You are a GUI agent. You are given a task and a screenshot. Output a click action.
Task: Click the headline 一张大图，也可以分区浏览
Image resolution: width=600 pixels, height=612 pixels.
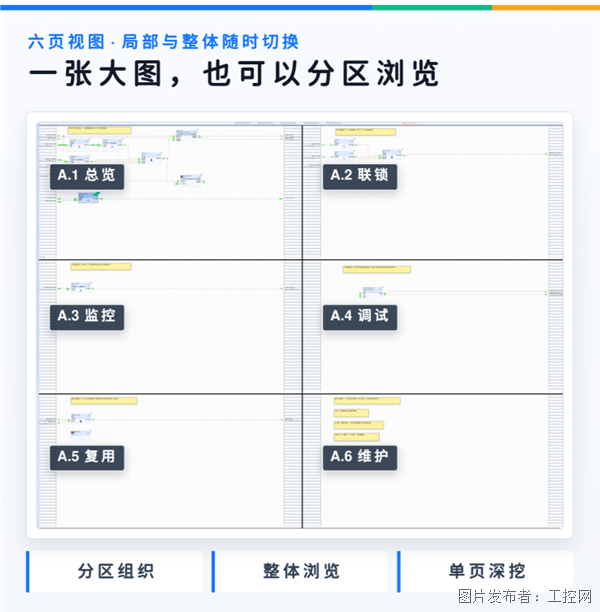234,73
